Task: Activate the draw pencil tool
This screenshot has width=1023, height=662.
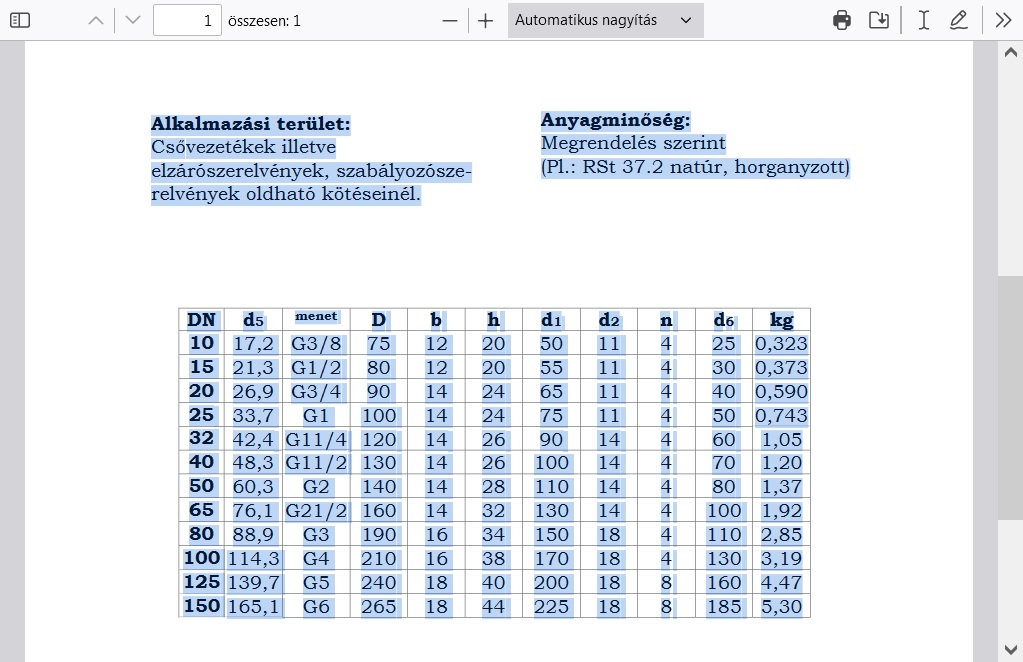Action: pos(959,20)
